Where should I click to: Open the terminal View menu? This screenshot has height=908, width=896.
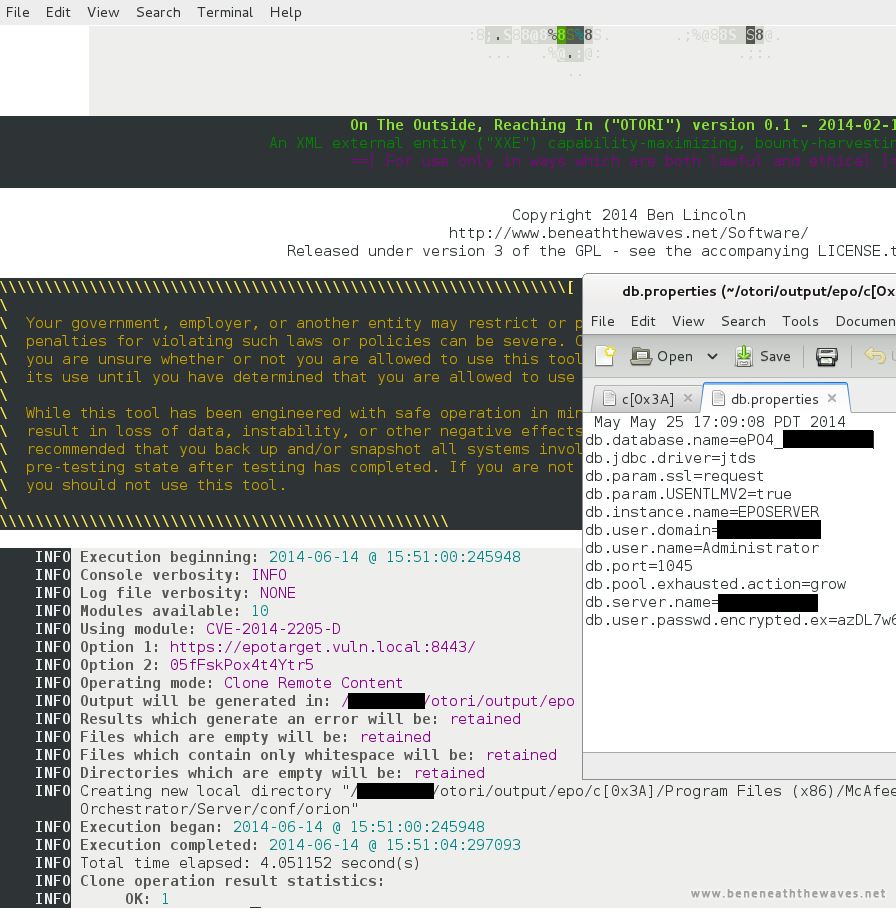[x=103, y=12]
